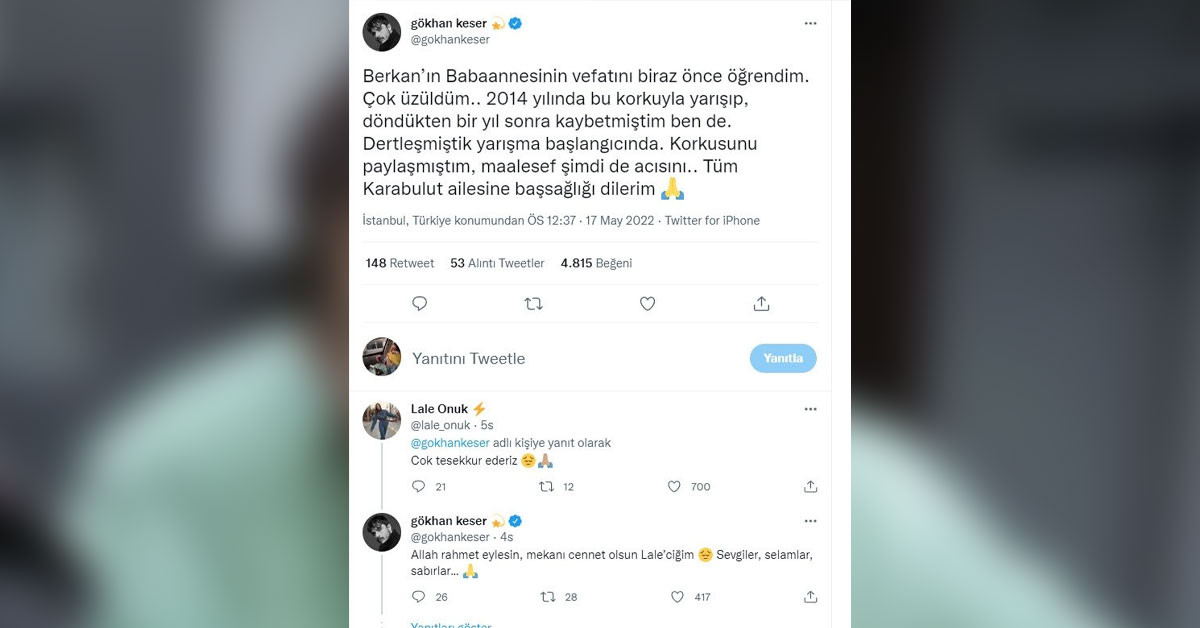Open Lale Onuk's profile picture
The image size is (1200, 628).
381,420
